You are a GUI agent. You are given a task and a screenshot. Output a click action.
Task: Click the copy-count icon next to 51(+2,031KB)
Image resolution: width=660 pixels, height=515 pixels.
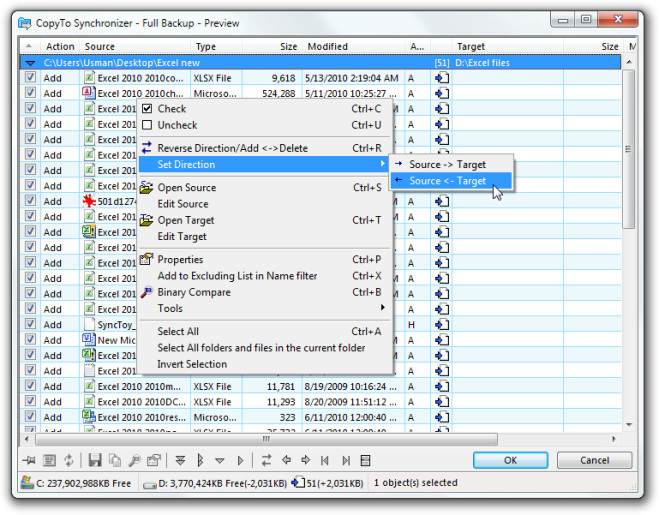[x=298, y=482]
